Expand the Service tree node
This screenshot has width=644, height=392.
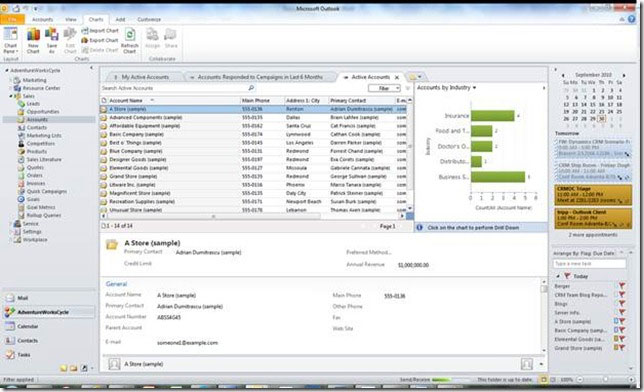[11, 224]
